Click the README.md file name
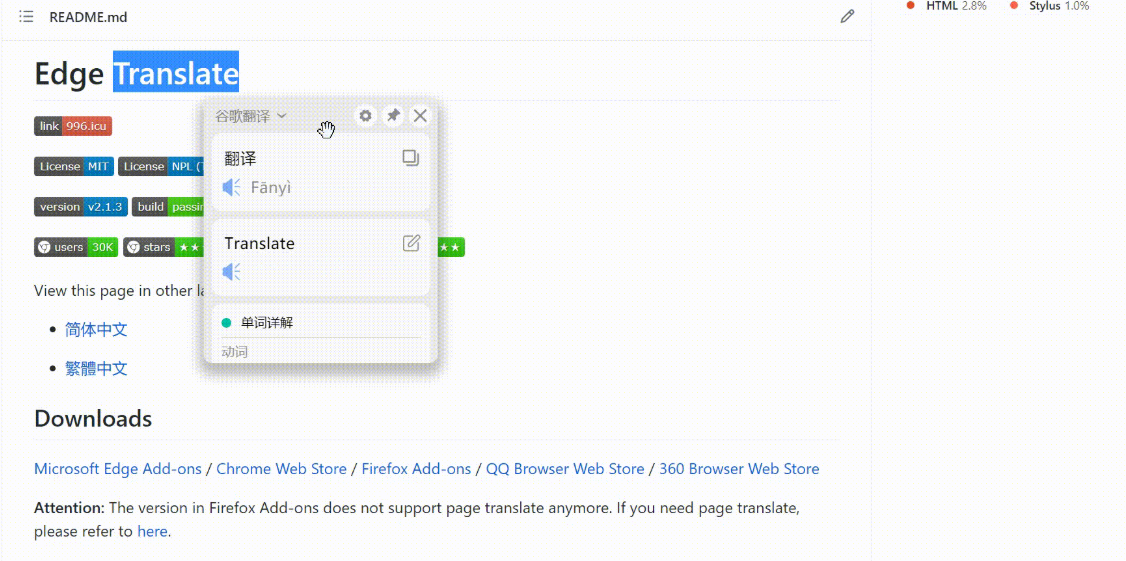This screenshot has width=1126, height=561. (88, 17)
